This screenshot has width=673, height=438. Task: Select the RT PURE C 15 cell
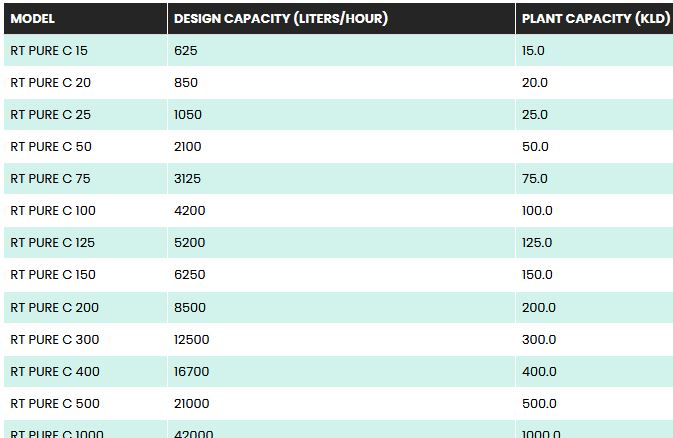pos(49,50)
